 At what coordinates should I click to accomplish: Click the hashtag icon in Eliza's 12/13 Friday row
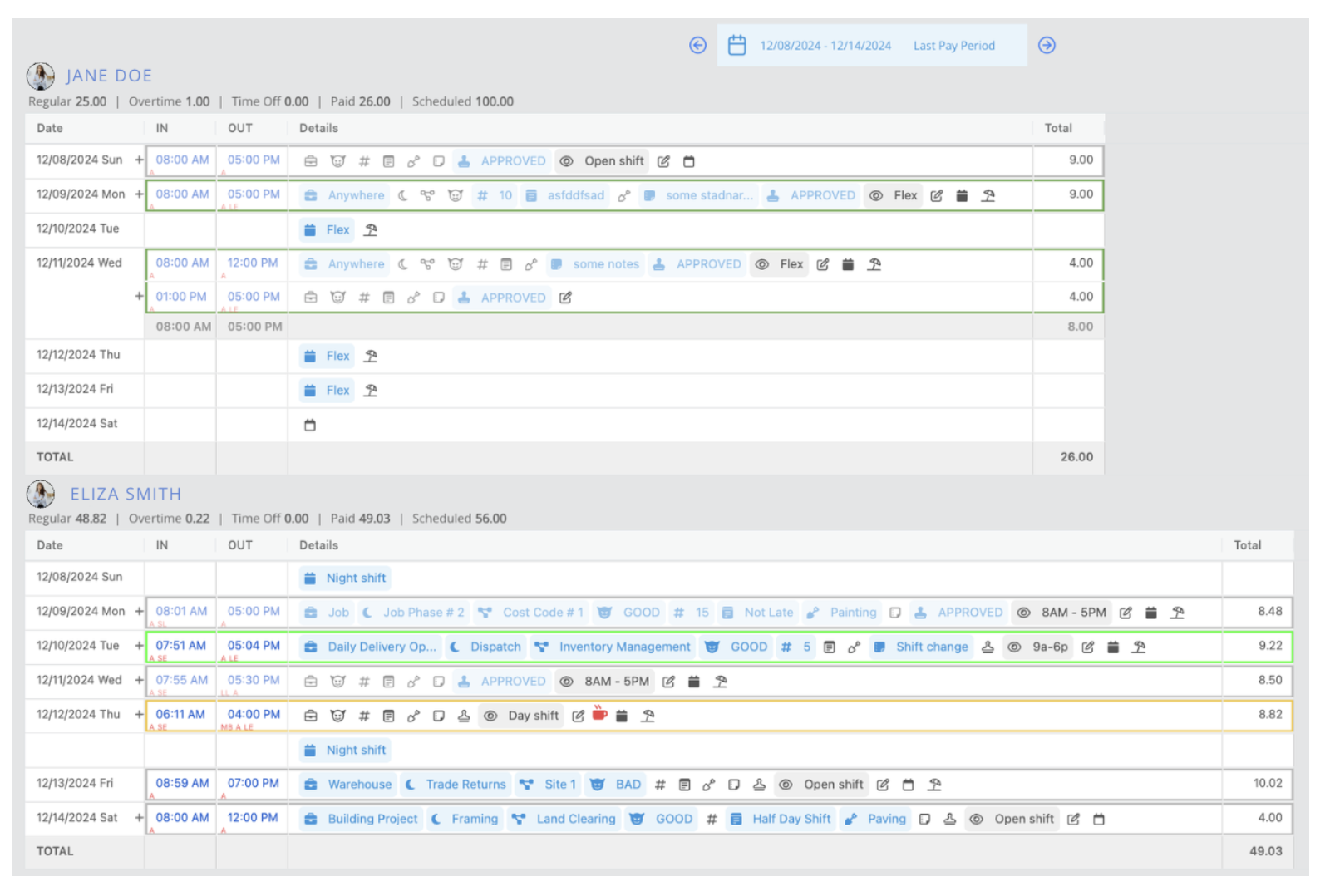pyautogui.click(x=660, y=785)
